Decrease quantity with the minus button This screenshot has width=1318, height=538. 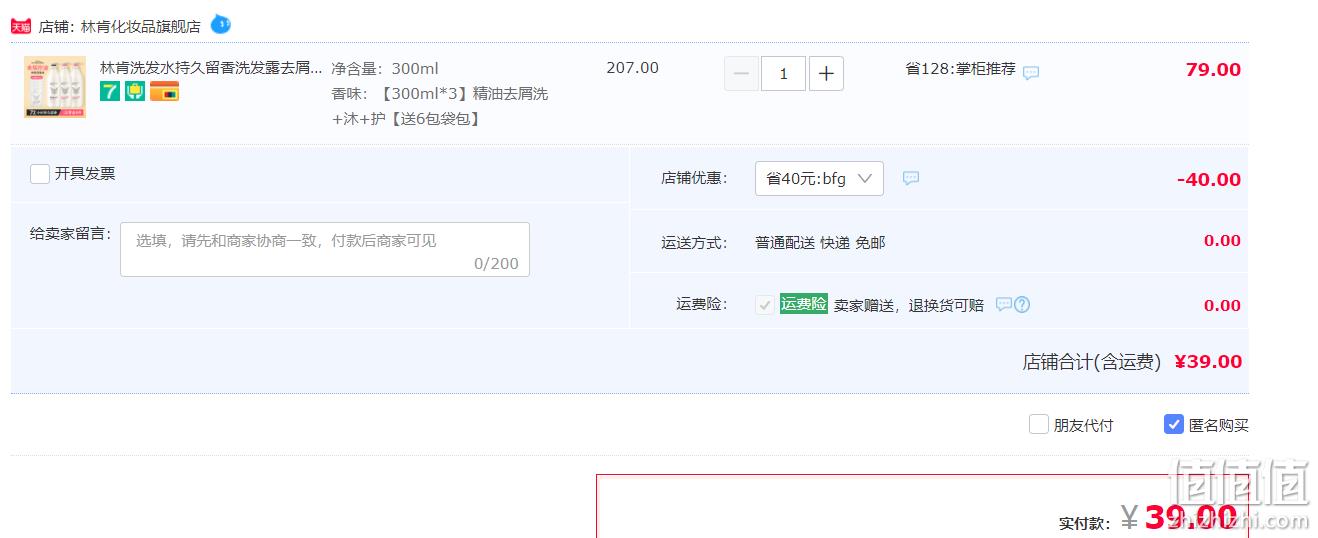[x=741, y=74]
